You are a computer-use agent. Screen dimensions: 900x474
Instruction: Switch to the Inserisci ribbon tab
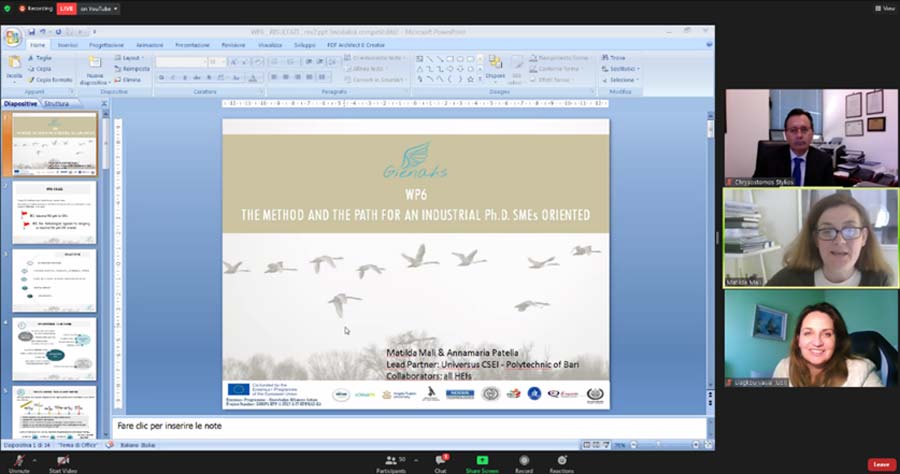pyautogui.click(x=68, y=45)
